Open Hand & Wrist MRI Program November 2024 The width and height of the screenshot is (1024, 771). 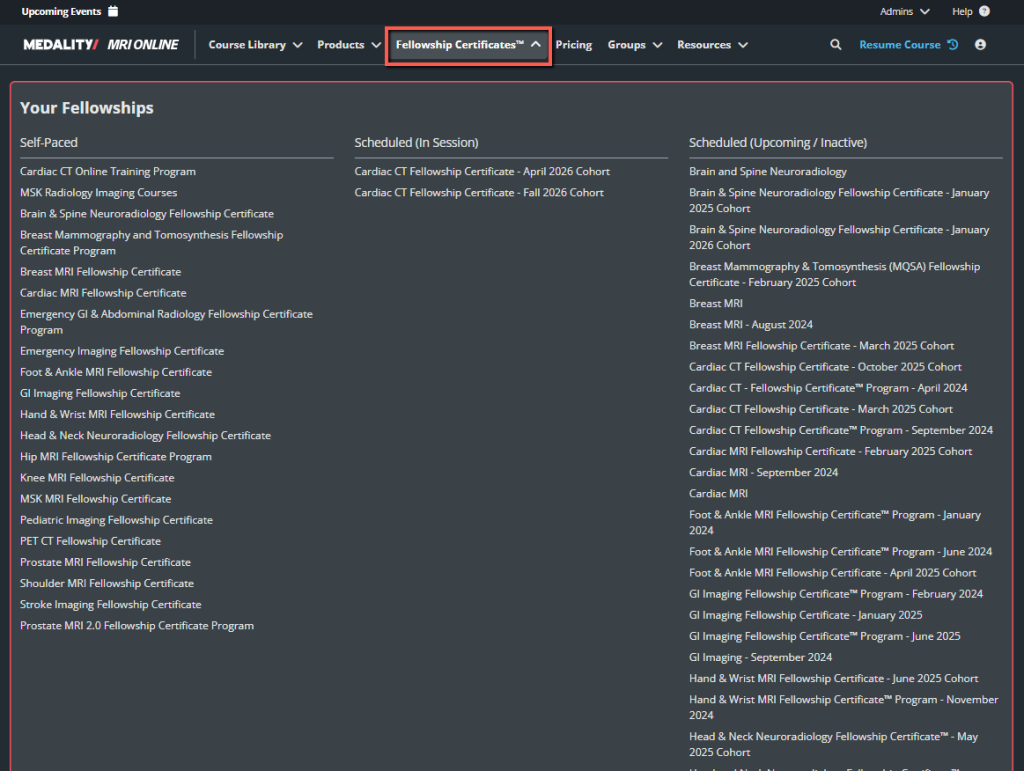tap(843, 707)
